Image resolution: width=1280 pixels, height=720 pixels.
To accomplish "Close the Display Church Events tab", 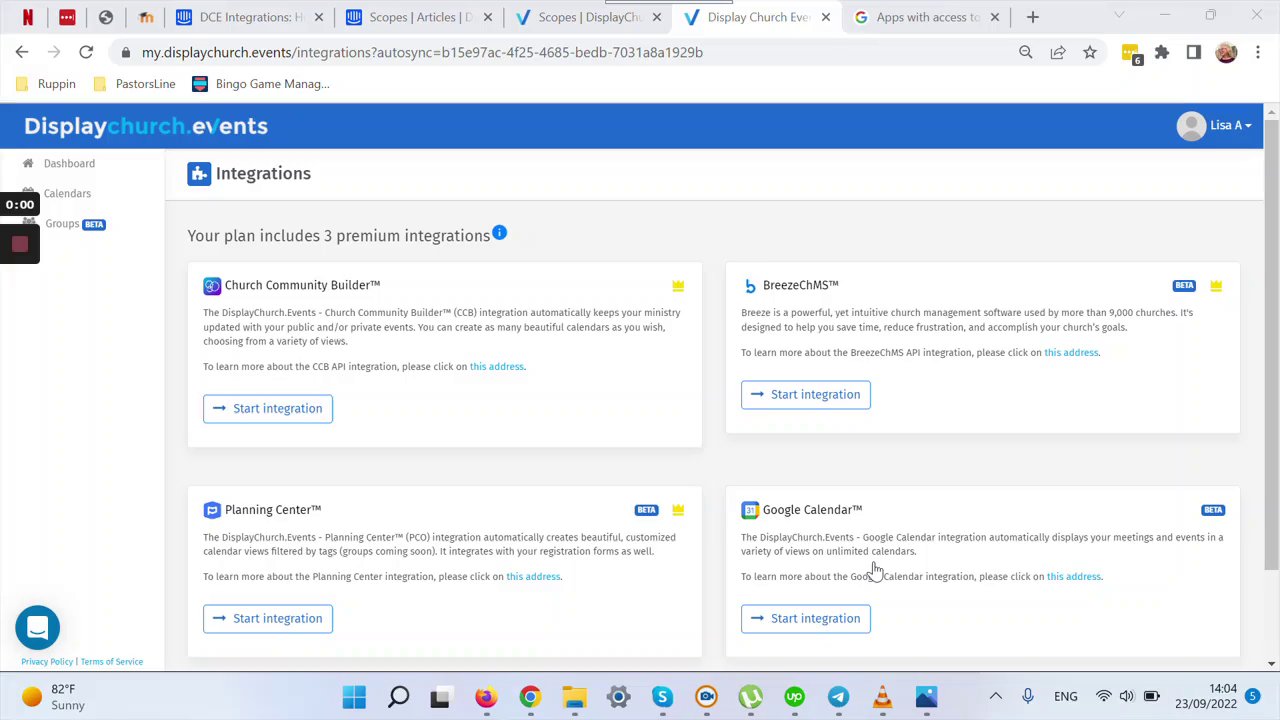I will pos(826,17).
